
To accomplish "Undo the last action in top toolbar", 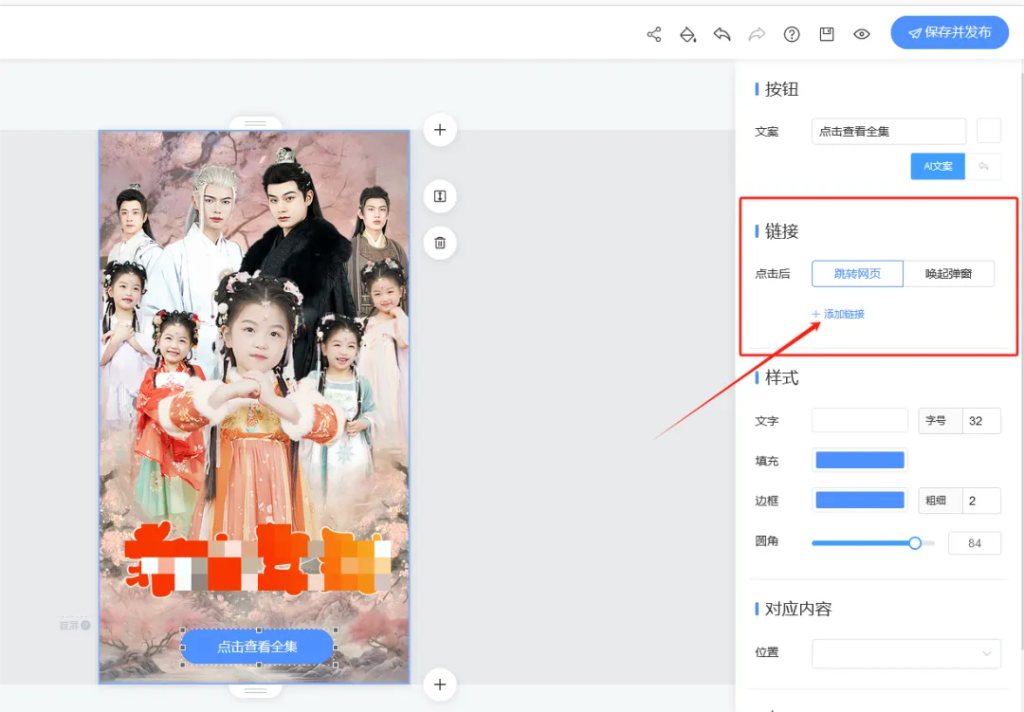I will [x=722, y=34].
